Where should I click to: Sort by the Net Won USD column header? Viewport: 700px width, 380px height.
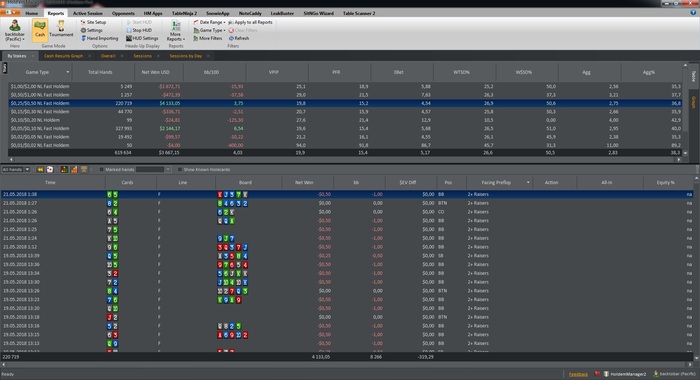pyautogui.click(x=155, y=72)
